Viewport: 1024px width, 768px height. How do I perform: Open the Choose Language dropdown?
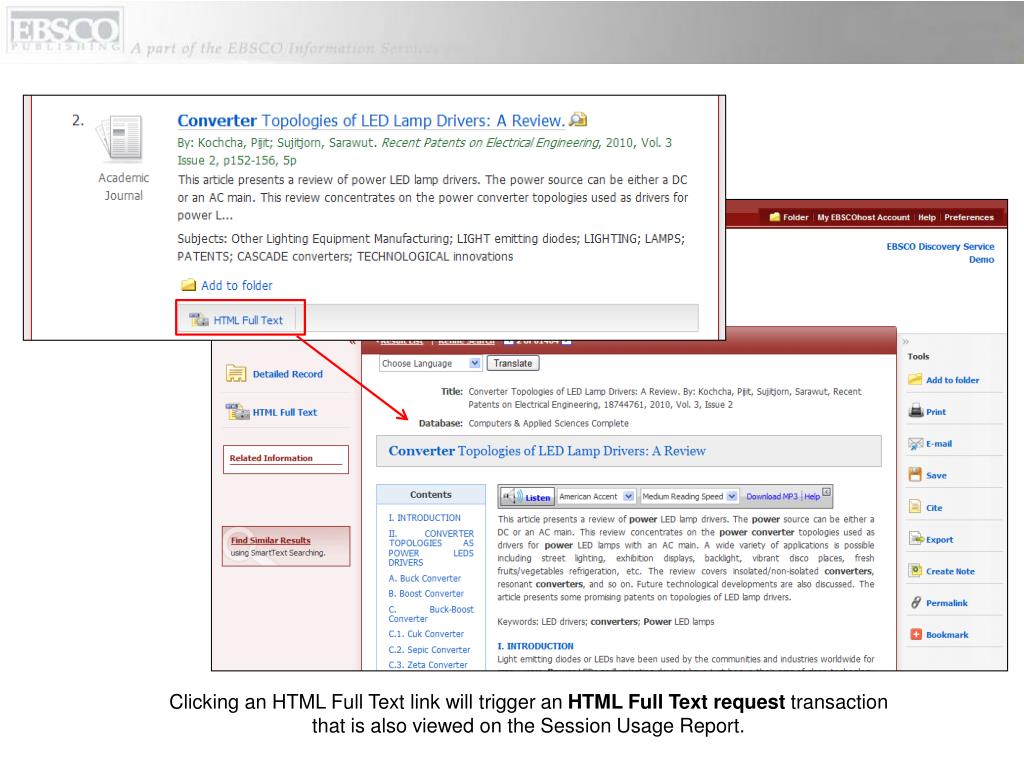[430, 363]
